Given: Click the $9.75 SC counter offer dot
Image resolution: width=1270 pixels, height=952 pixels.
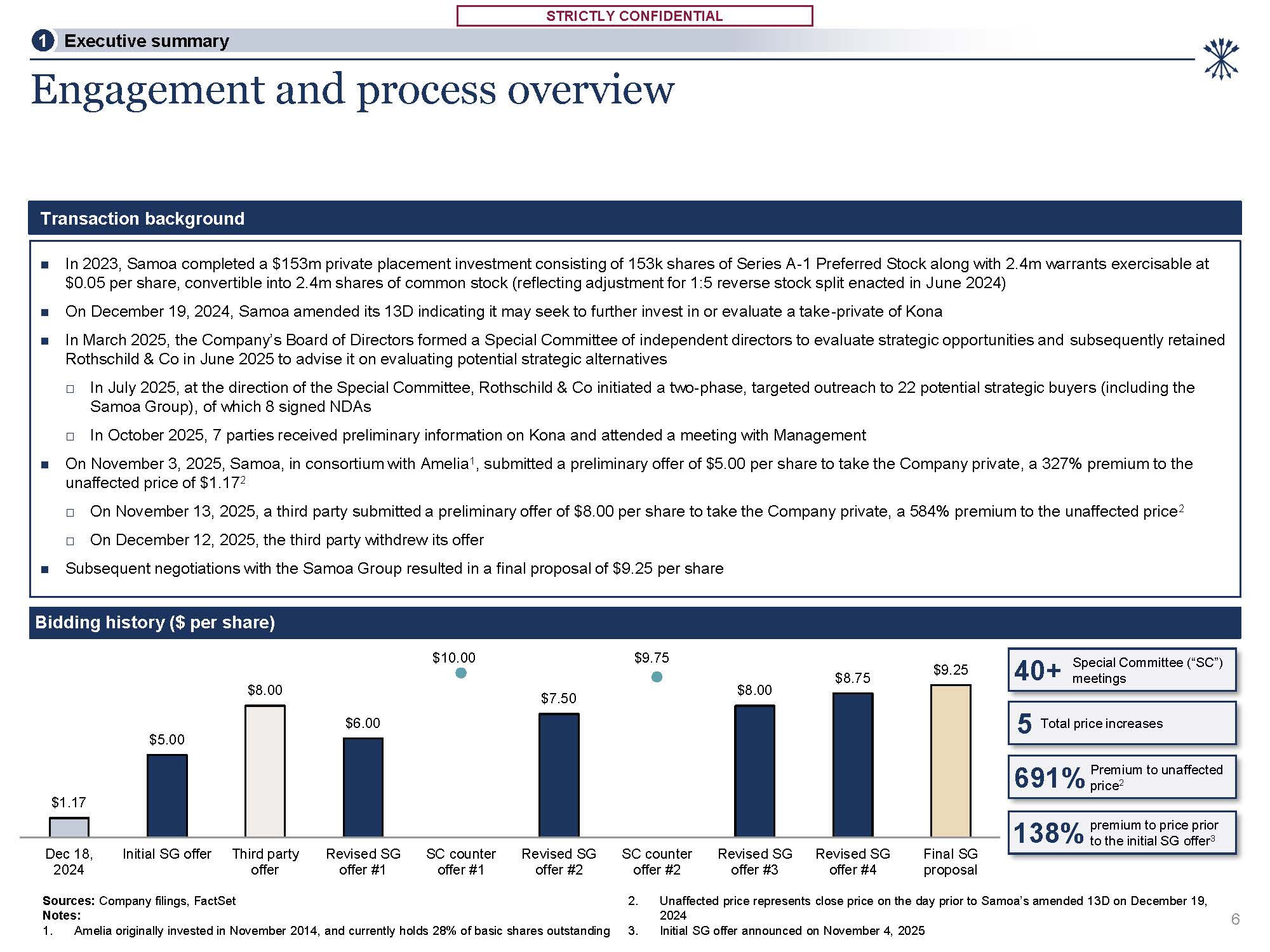Looking at the screenshot, I should pyautogui.click(x=657, y=677).
